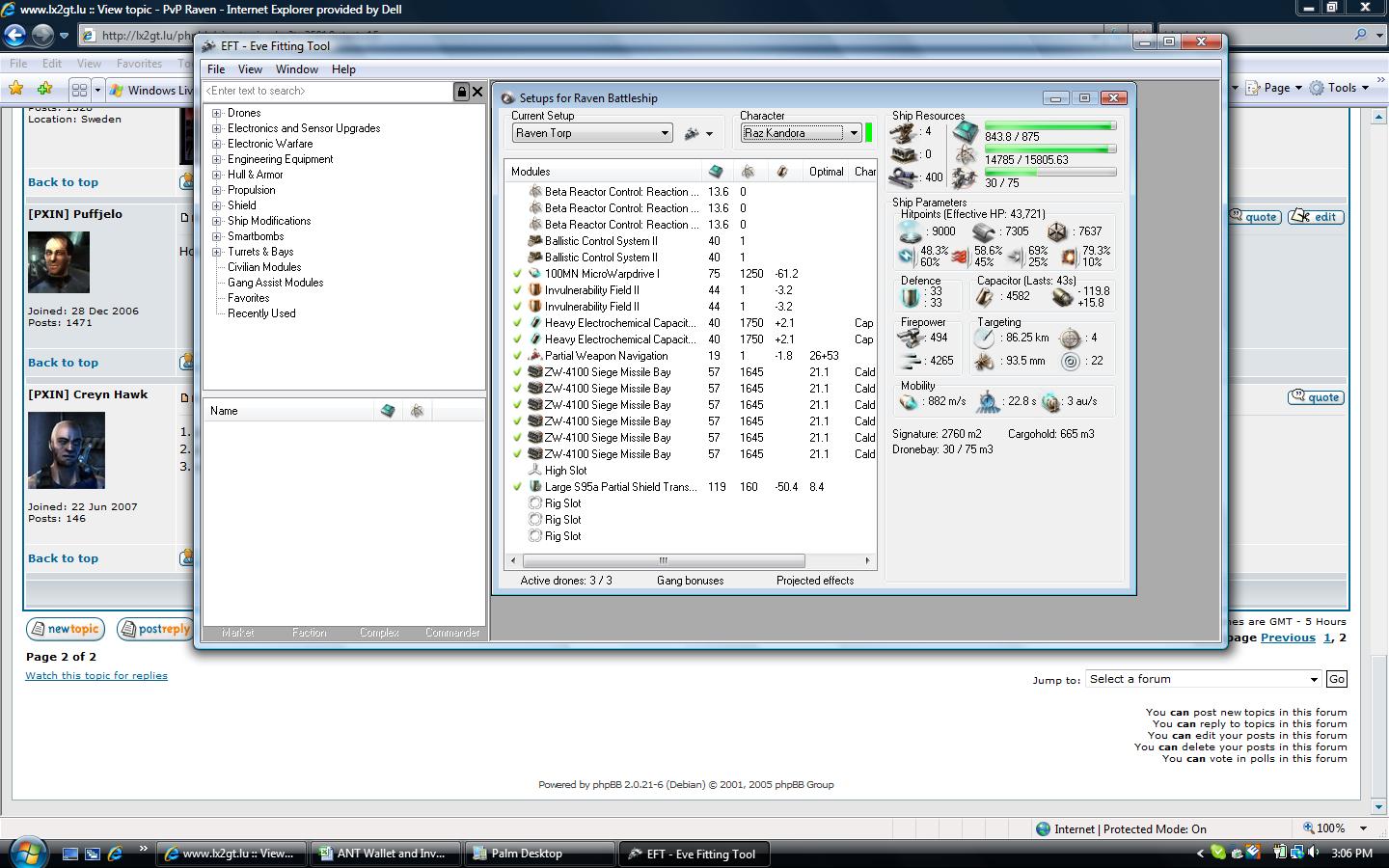Click the CPU column icon in the Modules header
Viewport: 1389px width, 868px height.
(x=716, y=172)
